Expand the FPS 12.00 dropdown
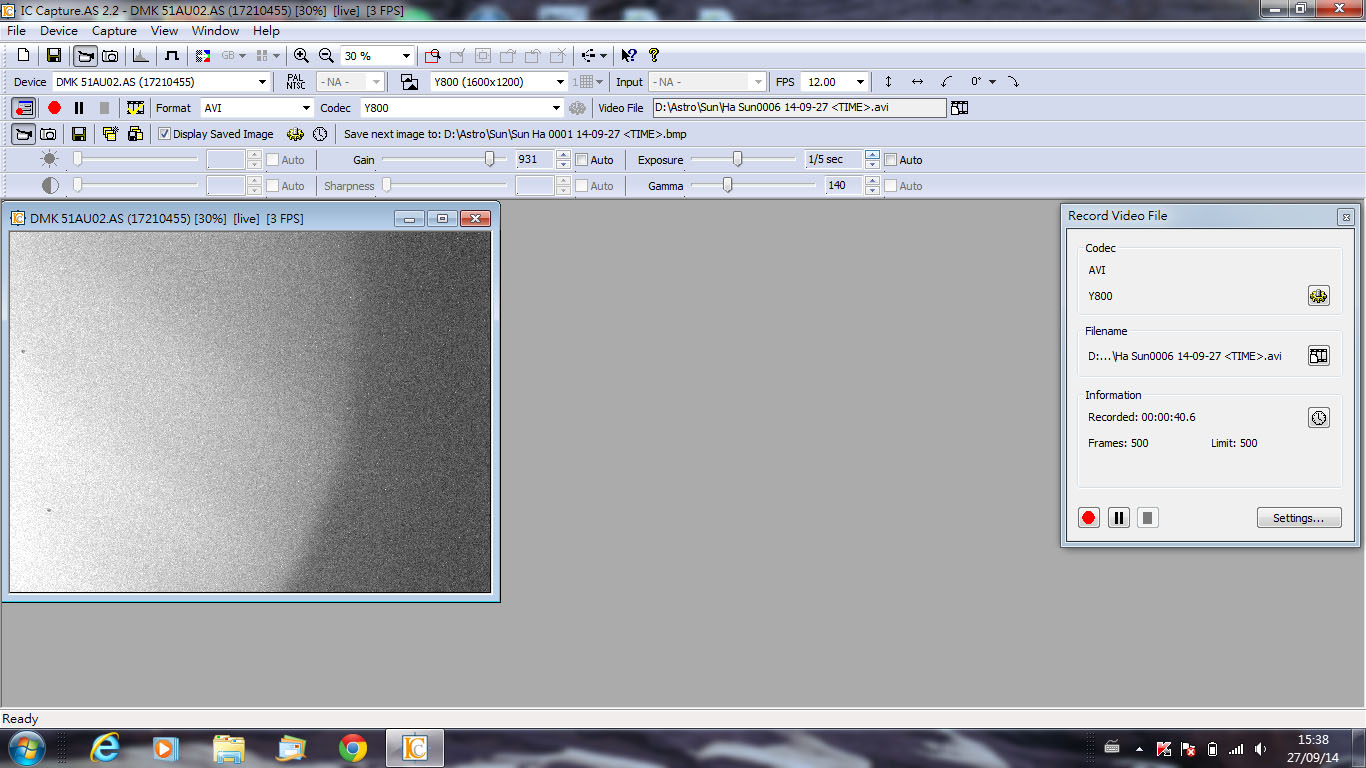The height and width of the screenshot is (768, 1366). click(859, 82)
